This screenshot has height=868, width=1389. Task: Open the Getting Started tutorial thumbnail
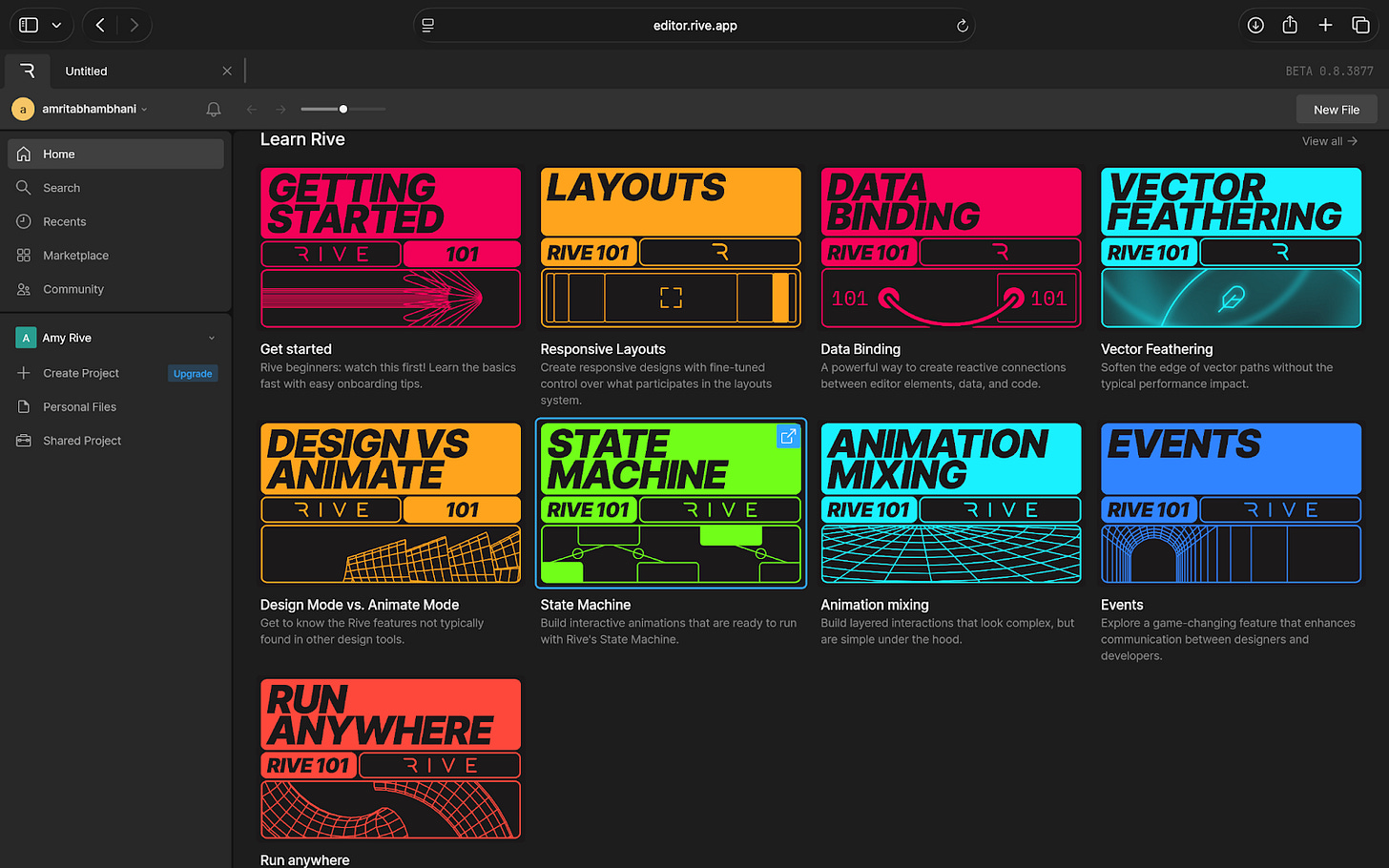(x=390, y=247)
